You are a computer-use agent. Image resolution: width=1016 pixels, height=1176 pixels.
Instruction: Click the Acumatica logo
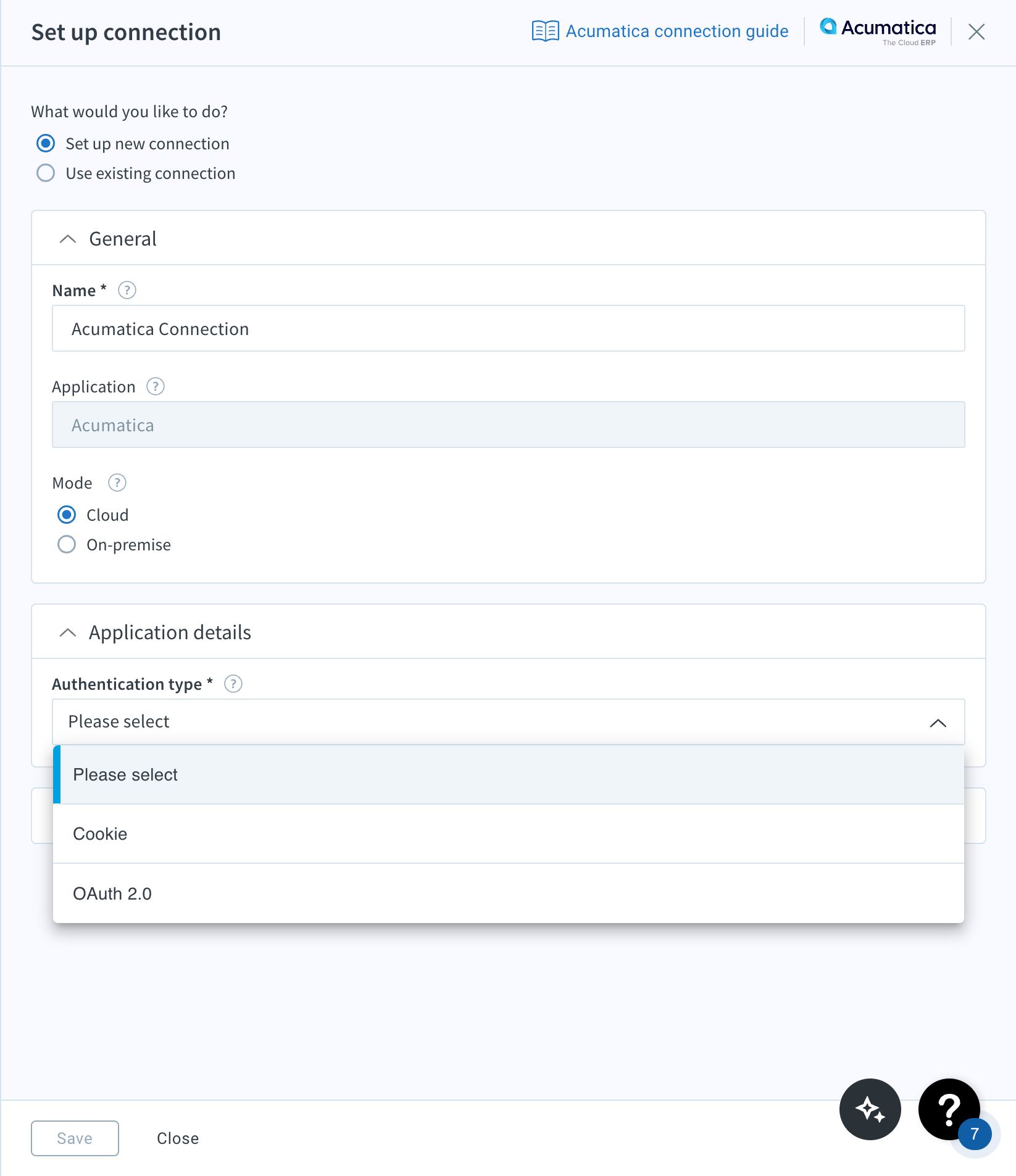pos(878,31)
